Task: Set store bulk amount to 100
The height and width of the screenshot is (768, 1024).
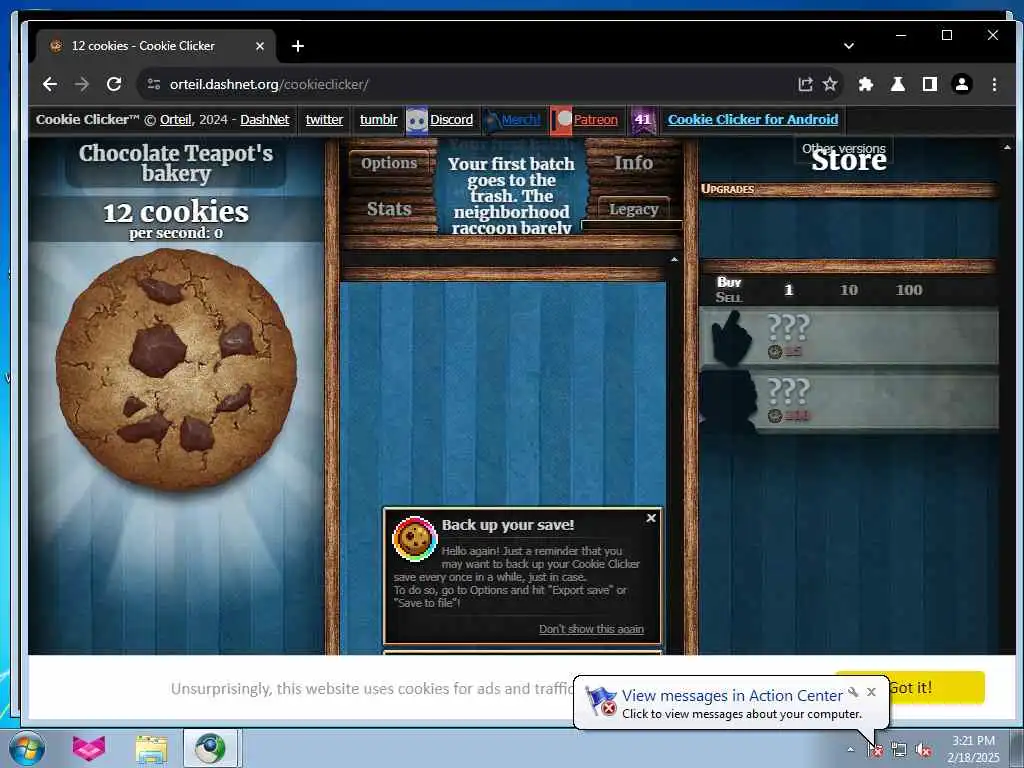Action: click(x=909, y=290)
